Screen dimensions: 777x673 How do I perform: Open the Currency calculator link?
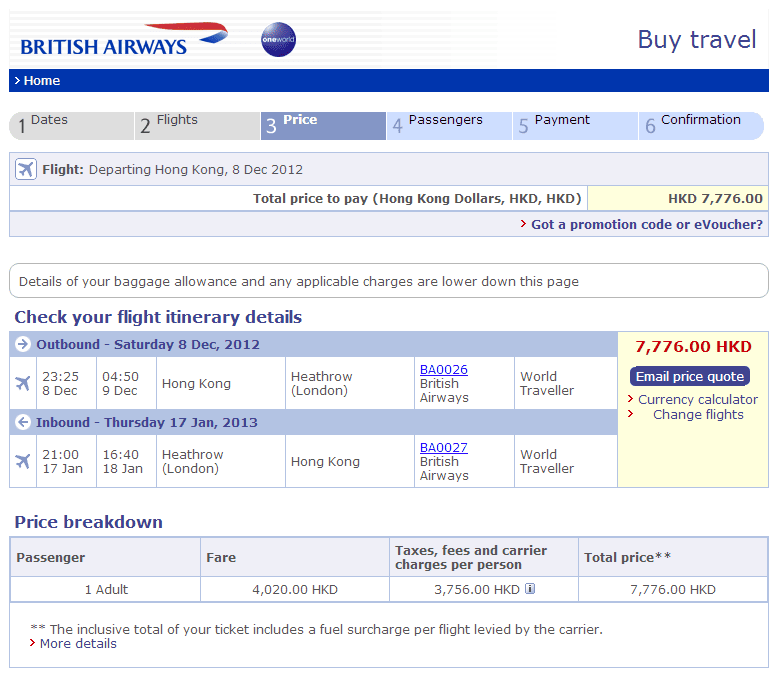(697, 399)
